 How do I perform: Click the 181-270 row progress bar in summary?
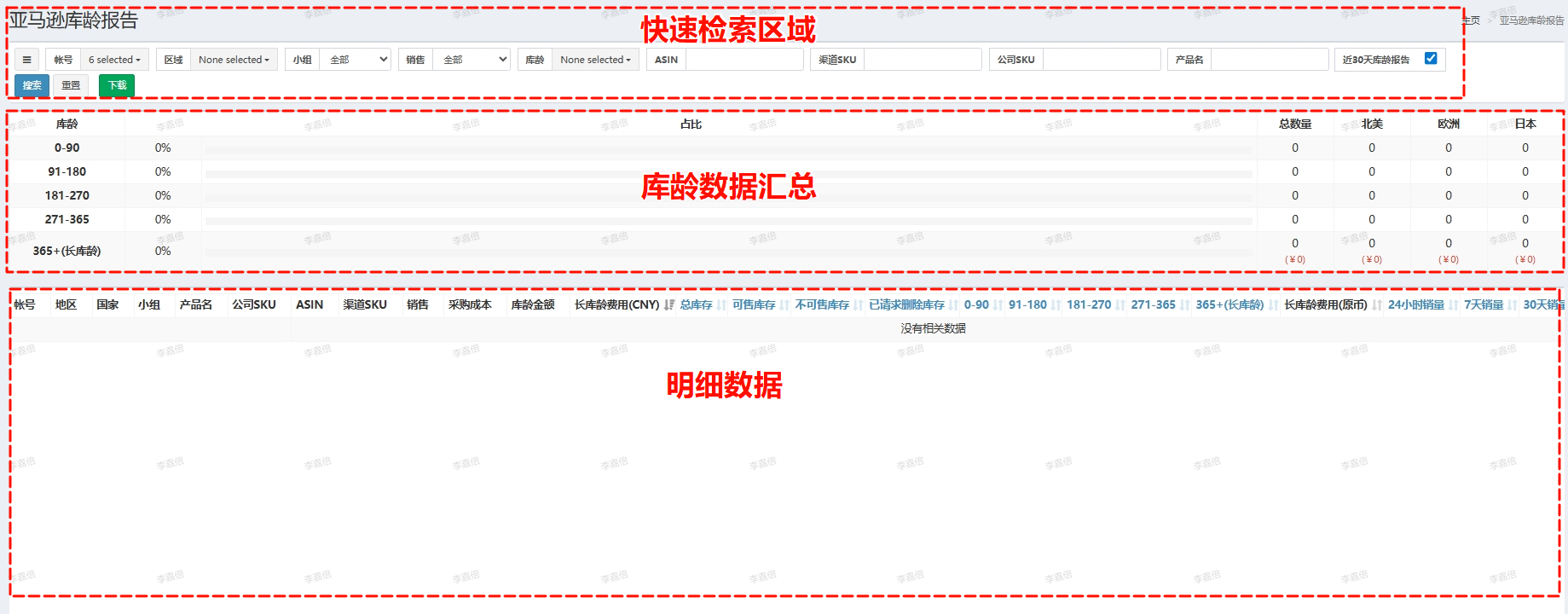pyautogui.click(x=729, y=198)
